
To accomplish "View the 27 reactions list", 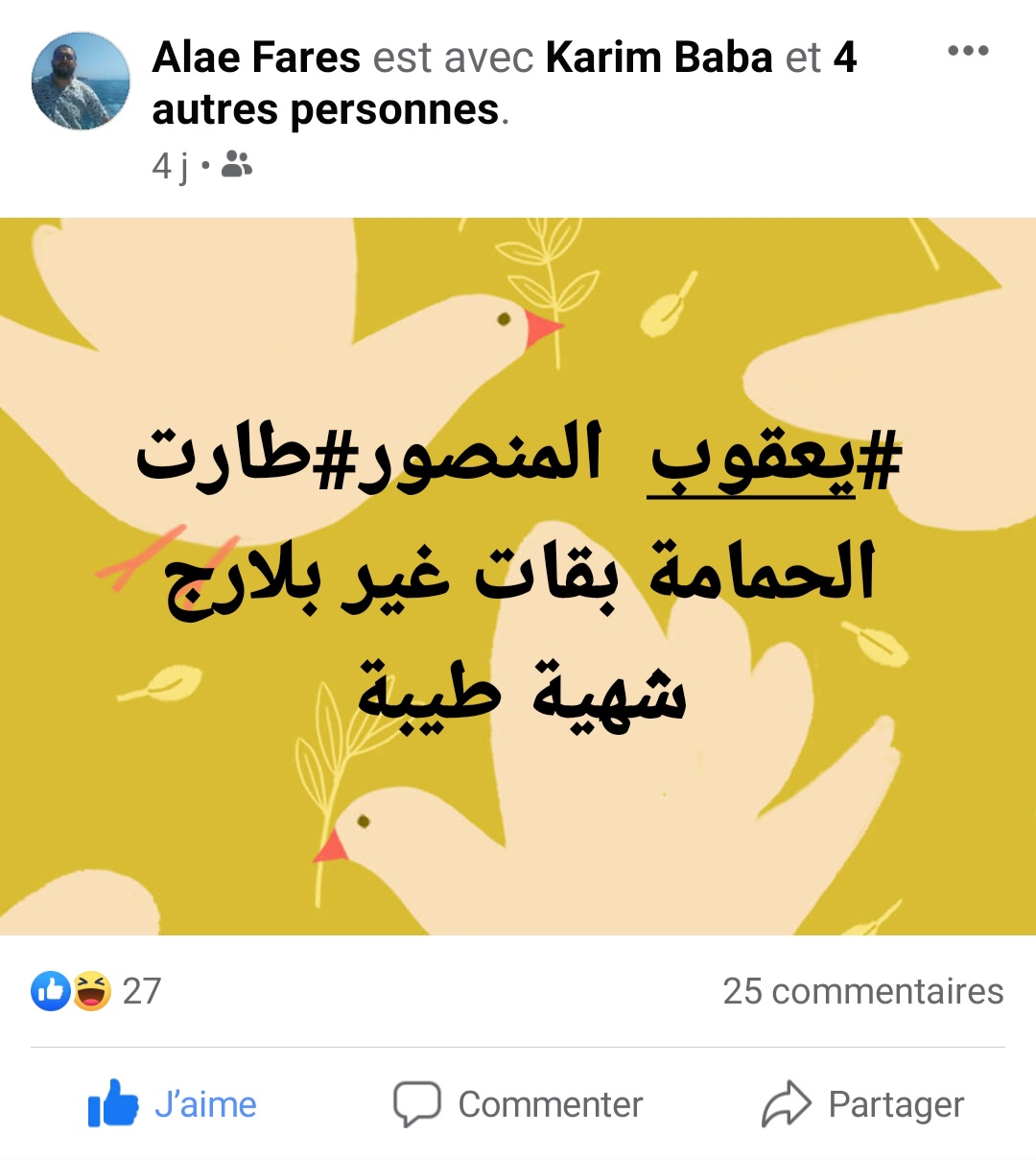I will (142, 991).
